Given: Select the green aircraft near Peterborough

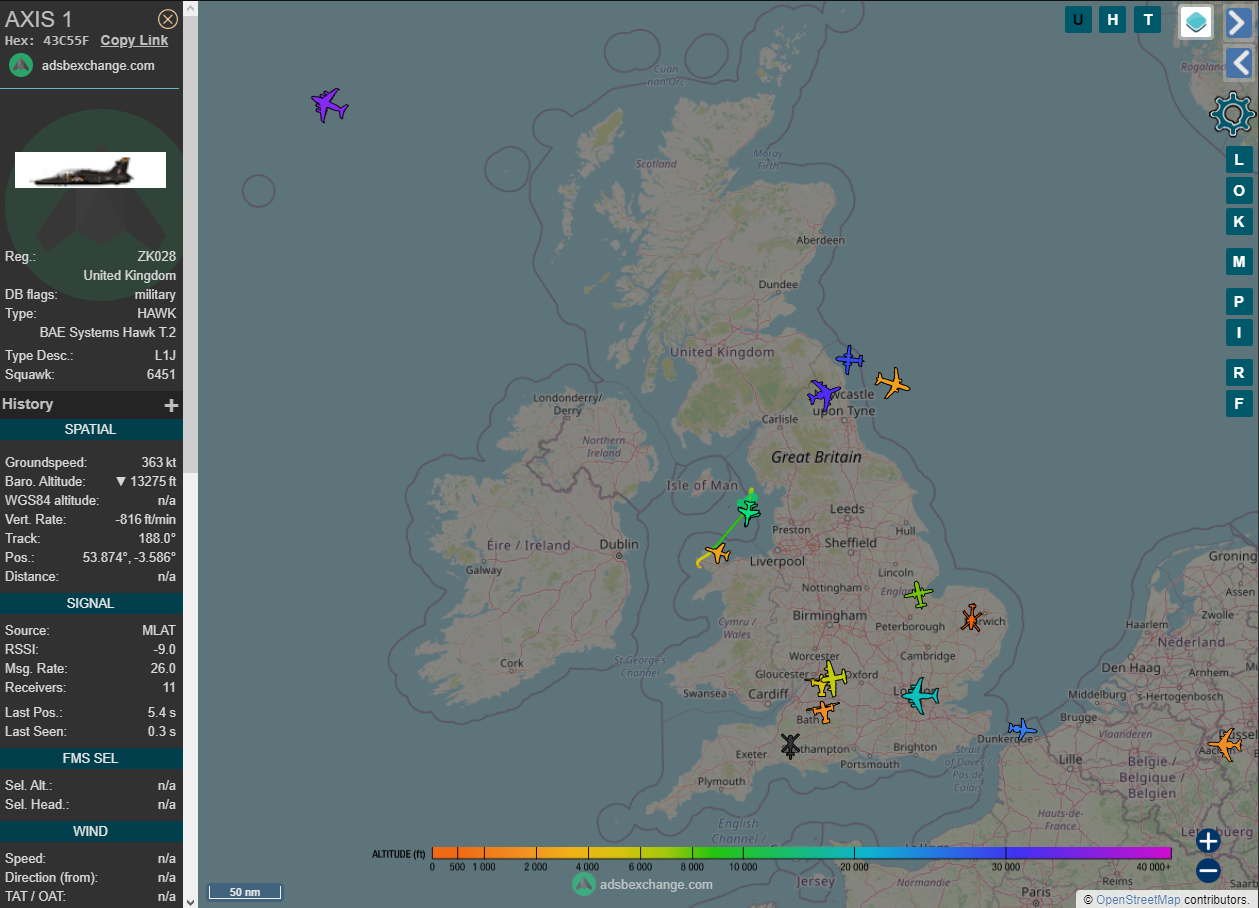Looking at the screenshot, I should click(x=918, y=595).
